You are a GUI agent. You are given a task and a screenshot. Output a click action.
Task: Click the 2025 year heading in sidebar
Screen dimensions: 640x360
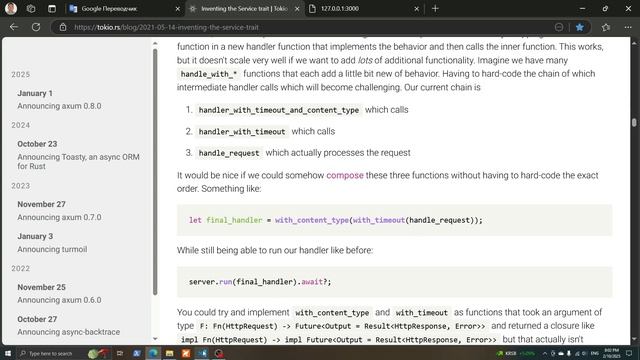tap(20, 74)
